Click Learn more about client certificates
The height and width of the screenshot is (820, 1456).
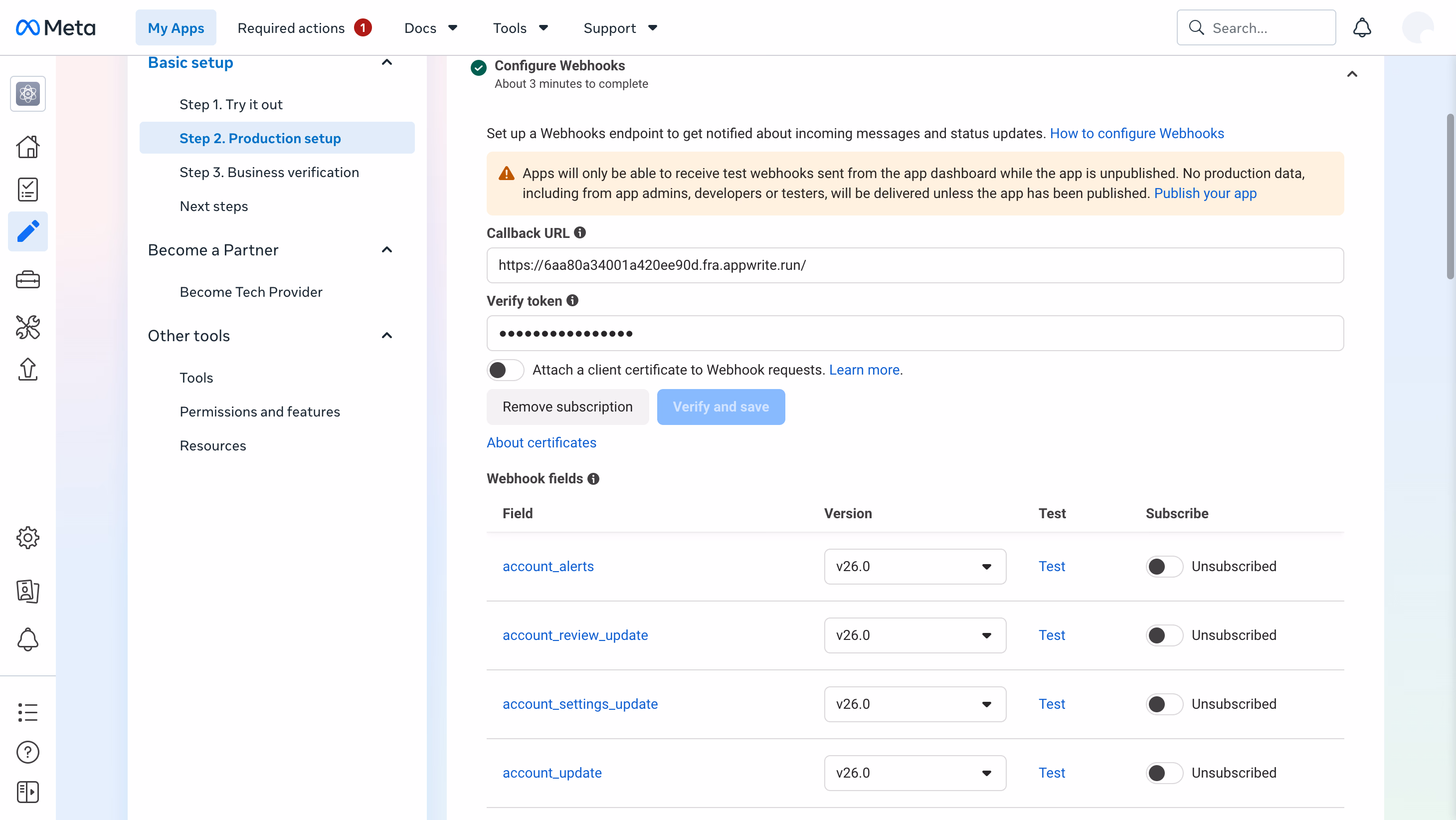pyautogui.click(x=864, y=370)
